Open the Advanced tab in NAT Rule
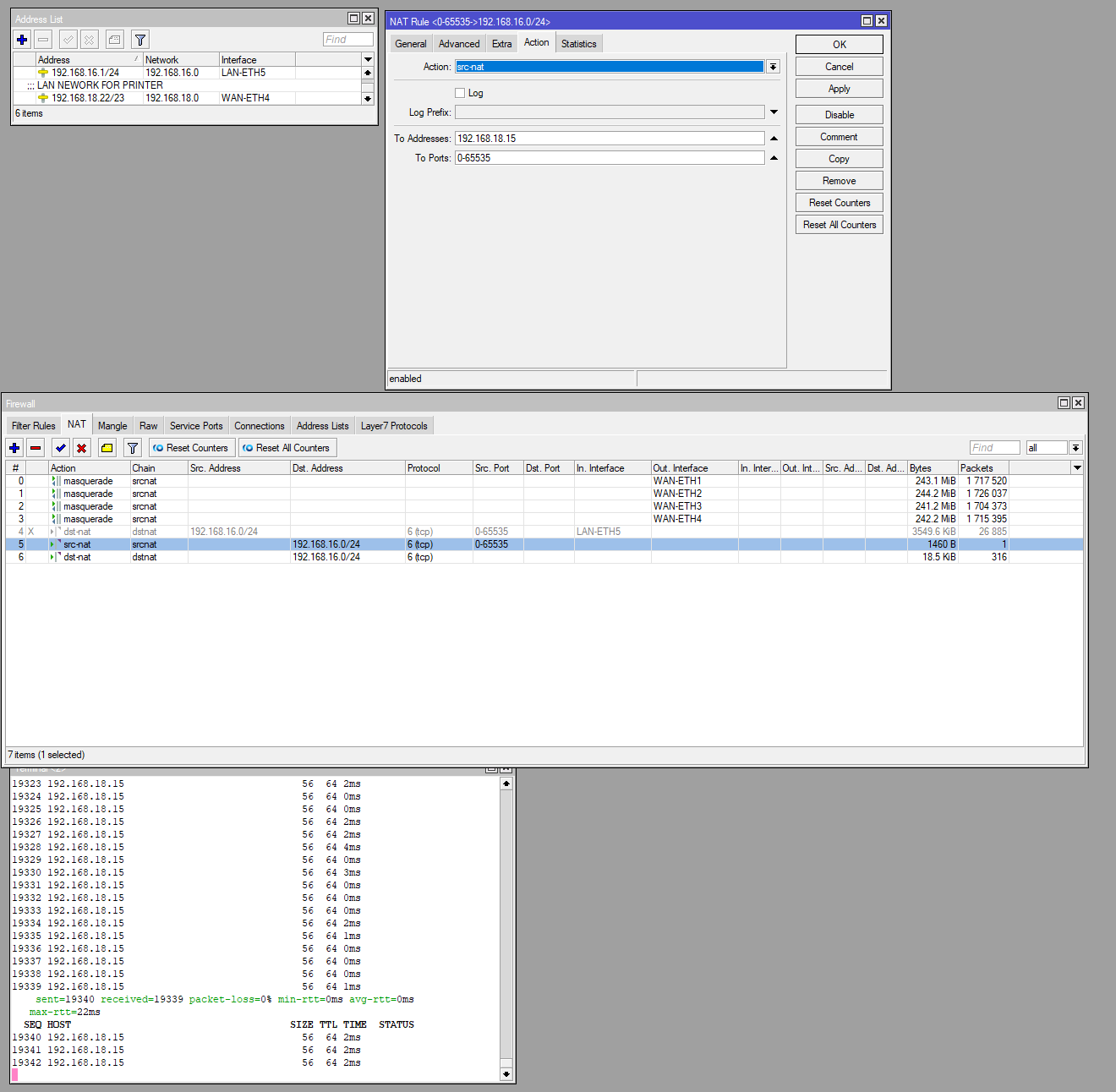Image resolution: width=1116 pixels, height=1092 pixels. coord(459,44)
